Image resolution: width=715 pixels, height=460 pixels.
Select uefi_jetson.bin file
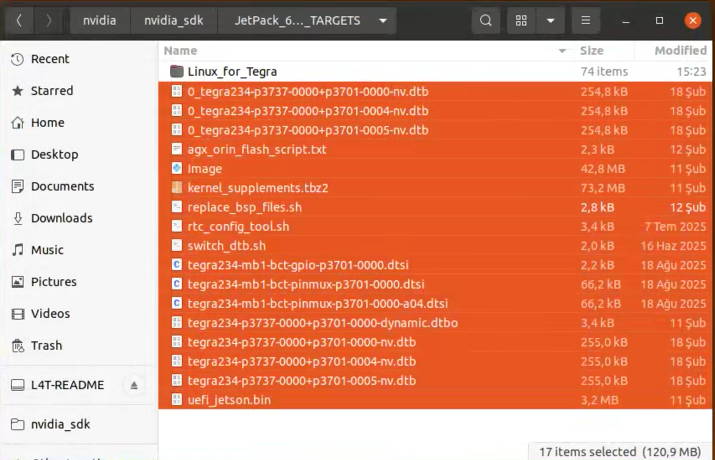435,400
